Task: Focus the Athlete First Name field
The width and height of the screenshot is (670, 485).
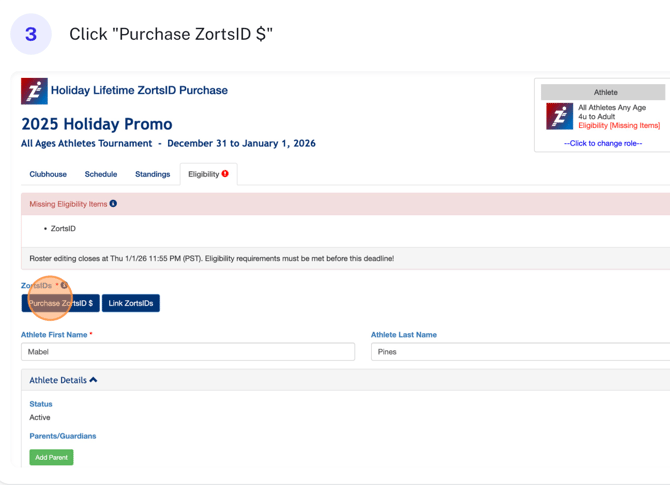Action: (188, 352)
